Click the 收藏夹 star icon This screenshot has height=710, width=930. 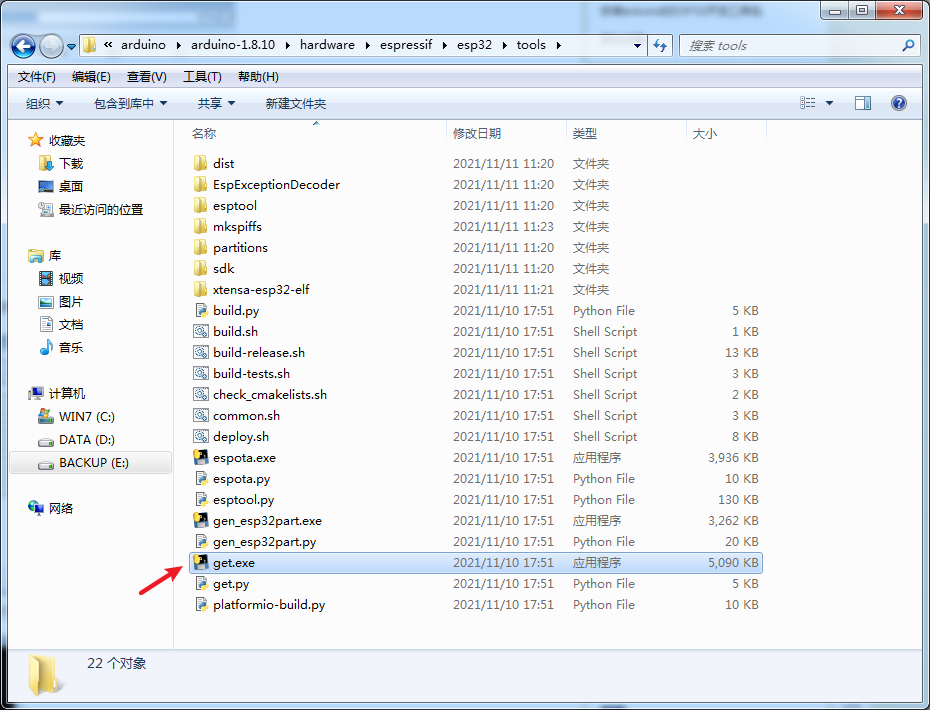coord(35,140)
